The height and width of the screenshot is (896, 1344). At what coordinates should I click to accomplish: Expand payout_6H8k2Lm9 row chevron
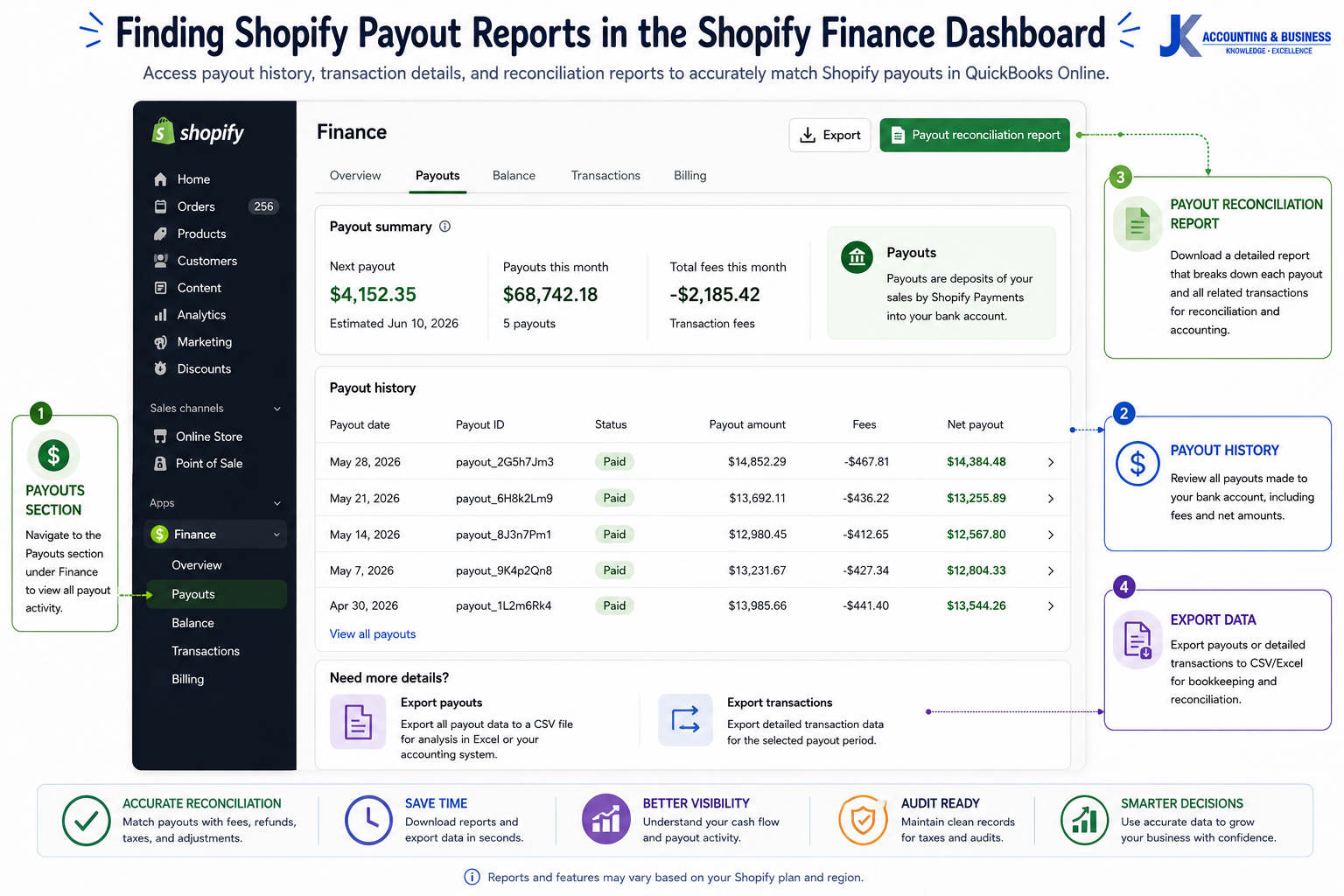pos(1051,499)
